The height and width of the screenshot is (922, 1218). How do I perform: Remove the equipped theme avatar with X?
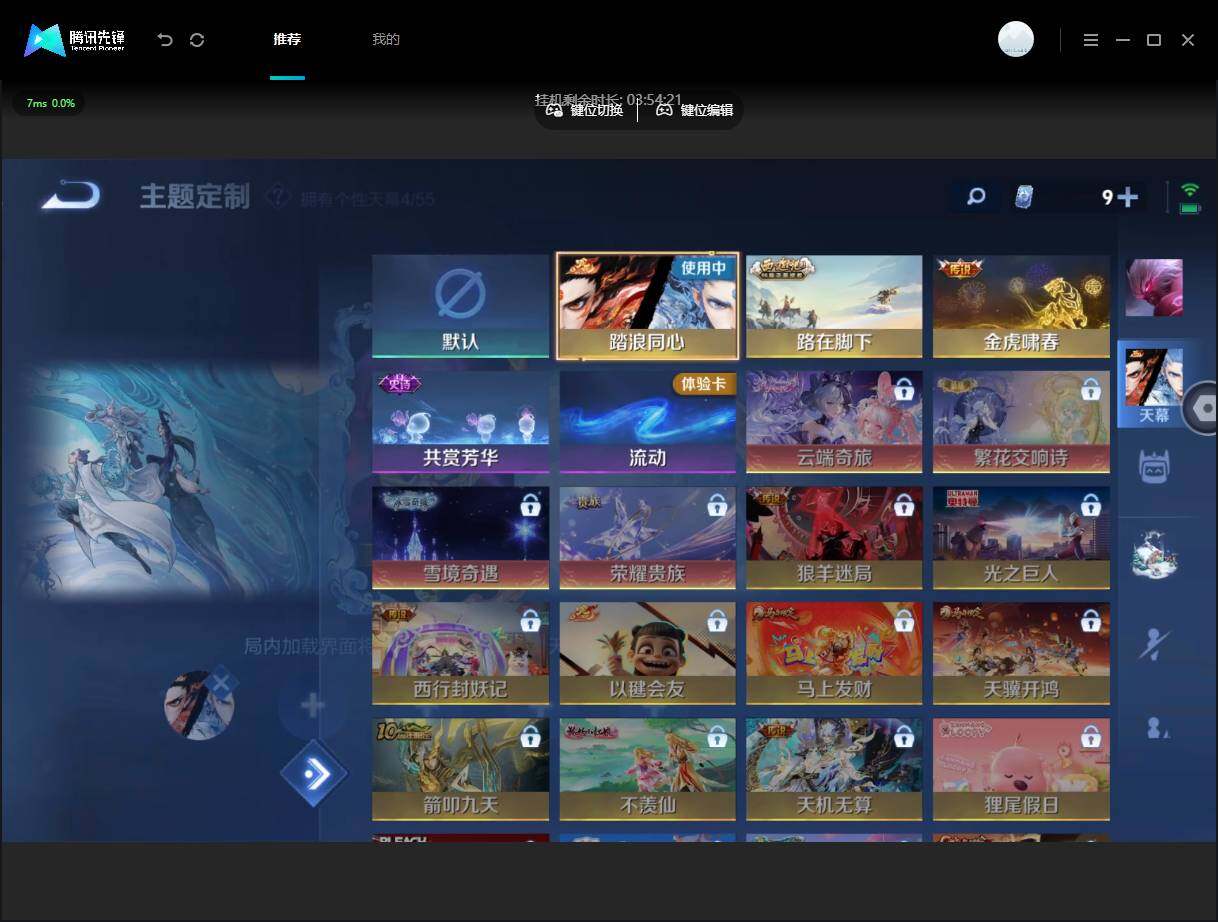tap(222, 685)
